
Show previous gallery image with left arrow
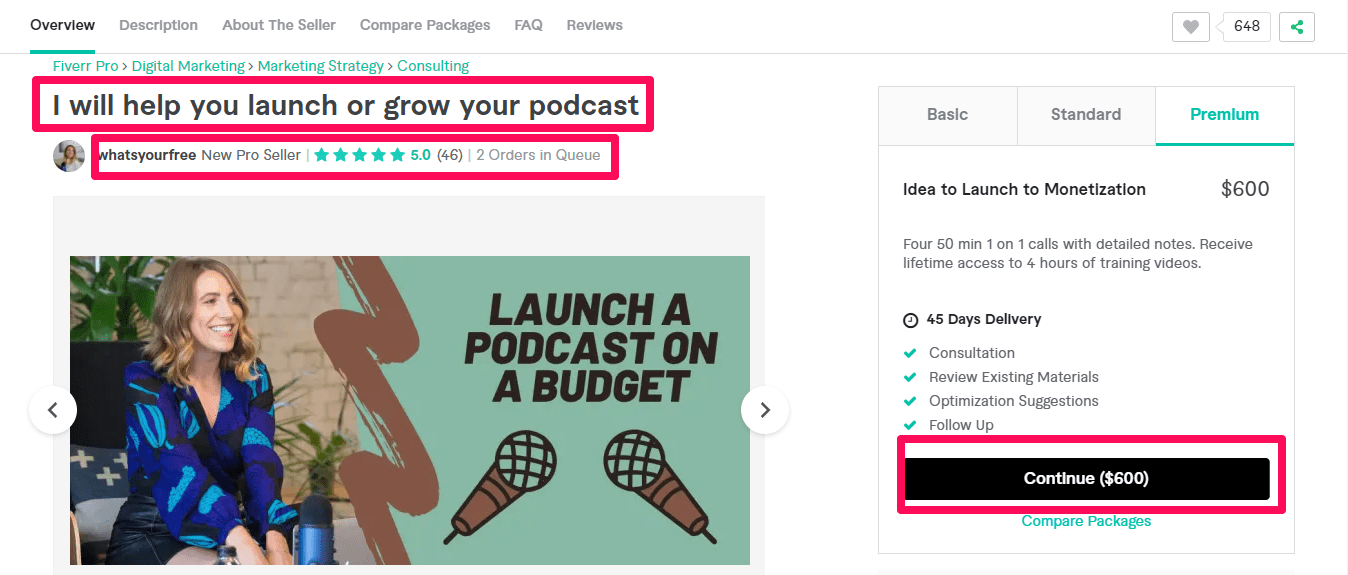click(53, 410)
